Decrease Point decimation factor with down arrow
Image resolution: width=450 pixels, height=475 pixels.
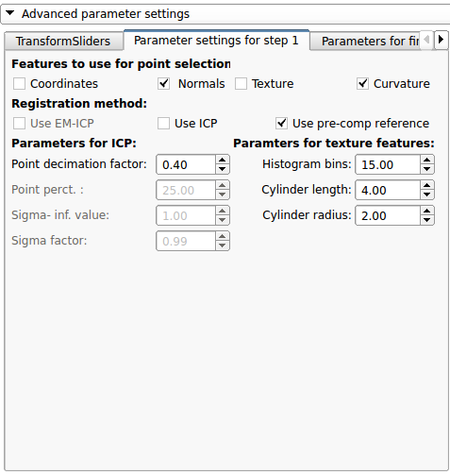click(x=222, y=169)
